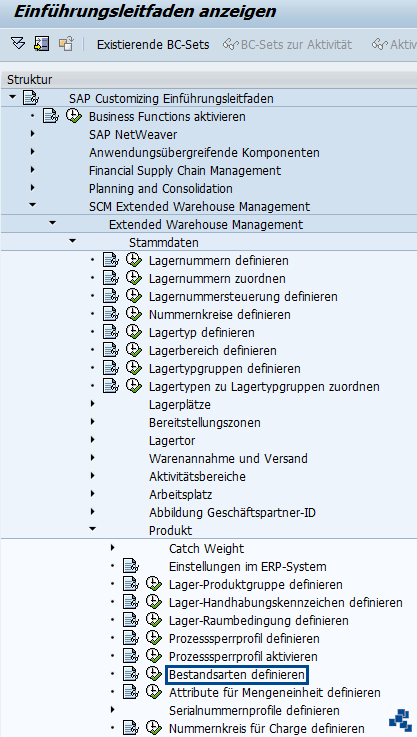The height and width of the screenshot is (737, 417).
Task: Execute Lager-Handhabungskennzeichen definieren activity icon
Action: click(154, 602)
